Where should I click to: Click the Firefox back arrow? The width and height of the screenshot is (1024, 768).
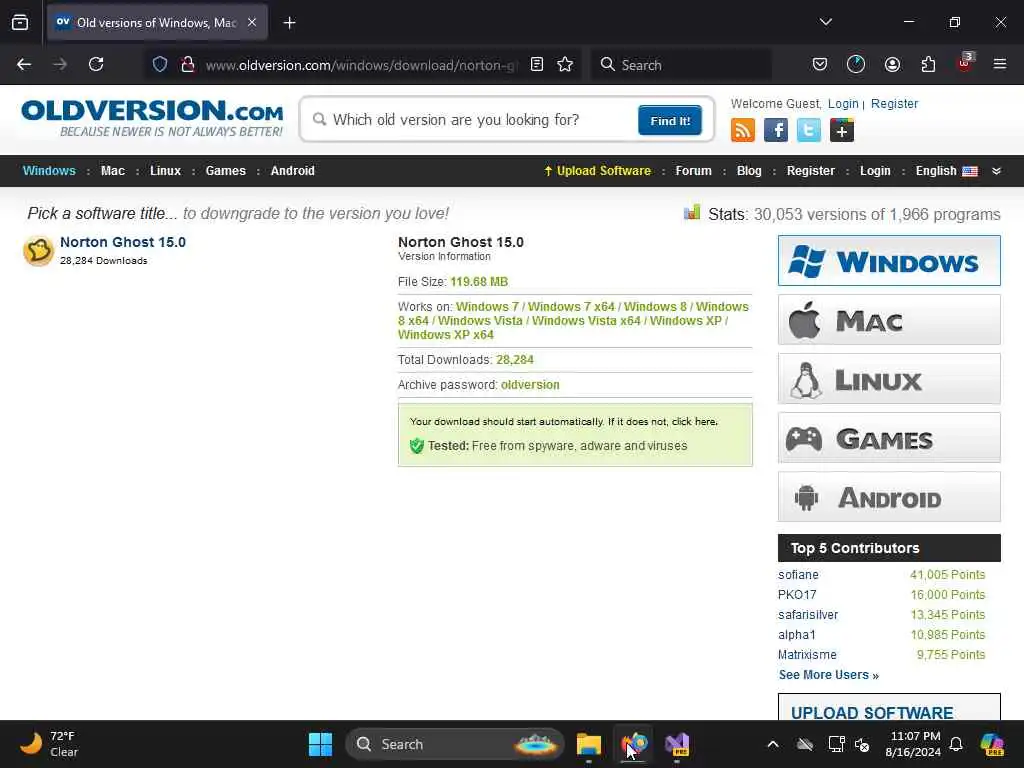24,64
